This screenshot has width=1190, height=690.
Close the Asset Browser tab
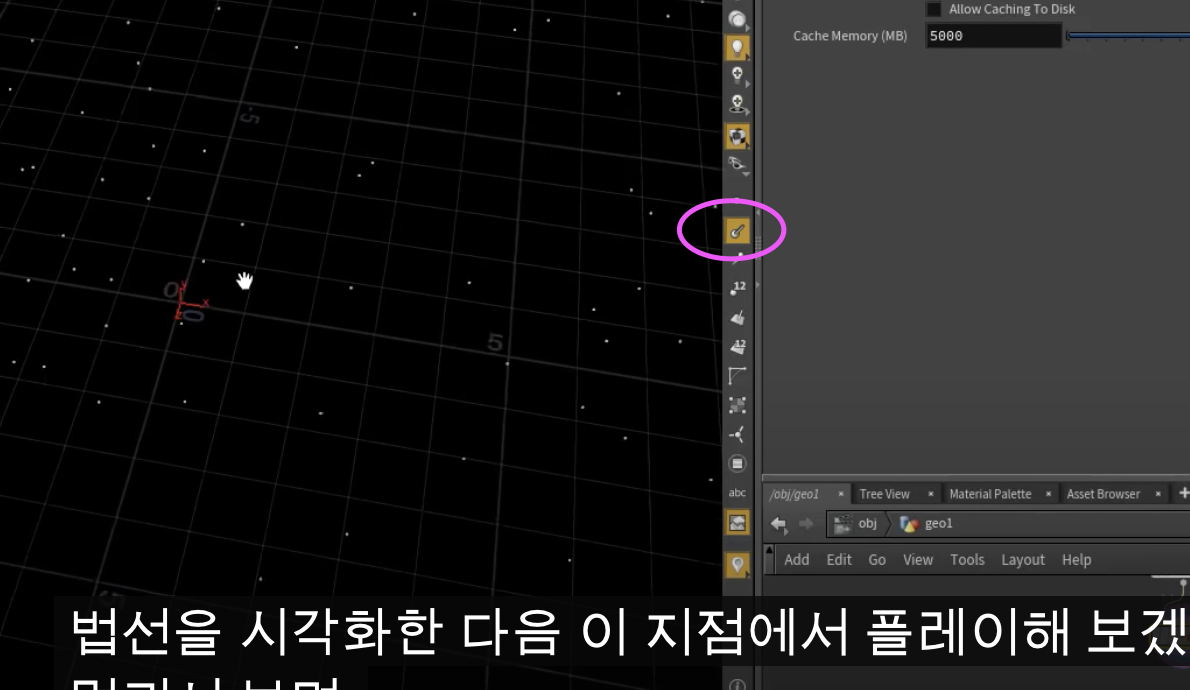(x=1157, y=494)
